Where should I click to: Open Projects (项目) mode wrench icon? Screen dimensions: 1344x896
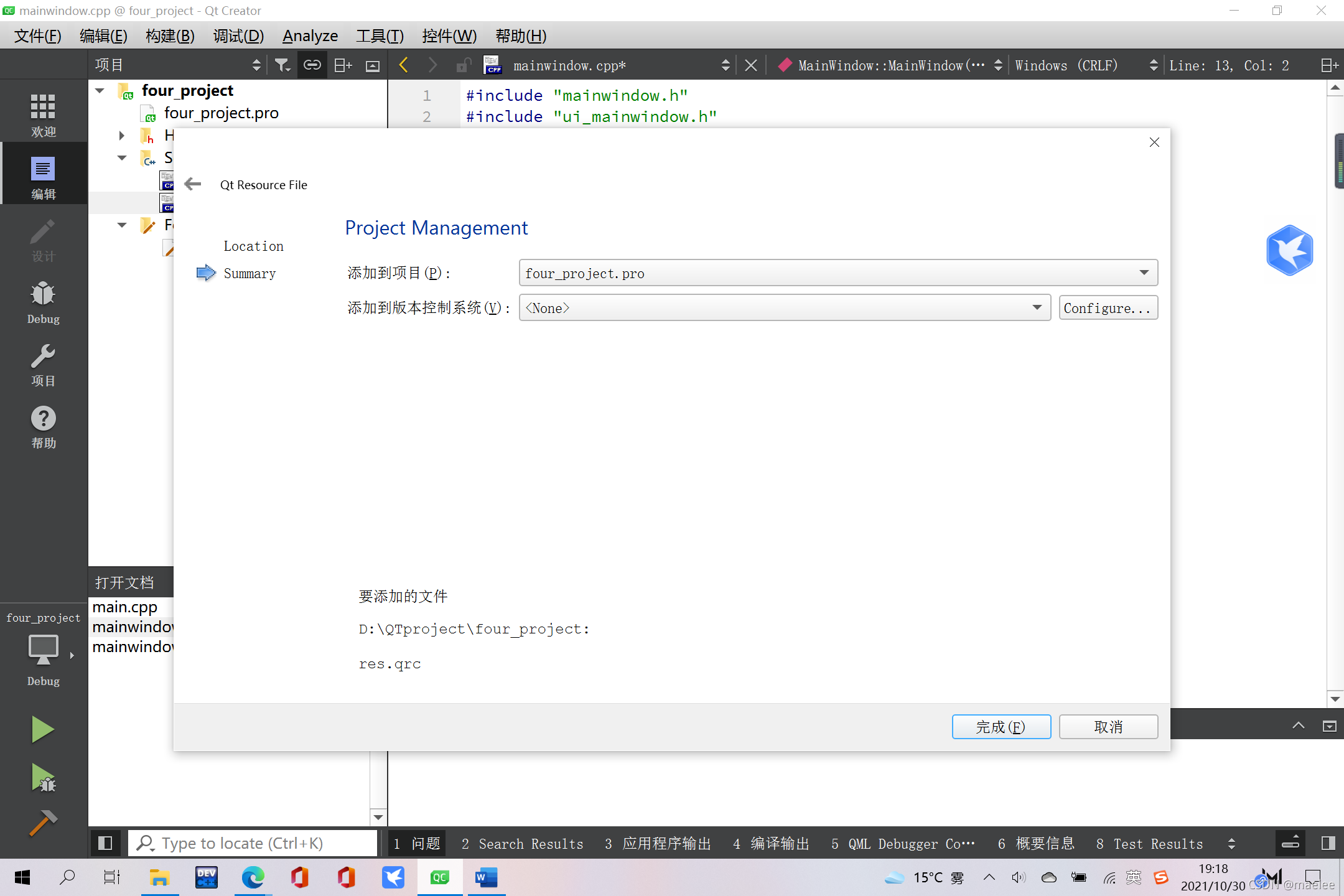click(x=44, y=365)
